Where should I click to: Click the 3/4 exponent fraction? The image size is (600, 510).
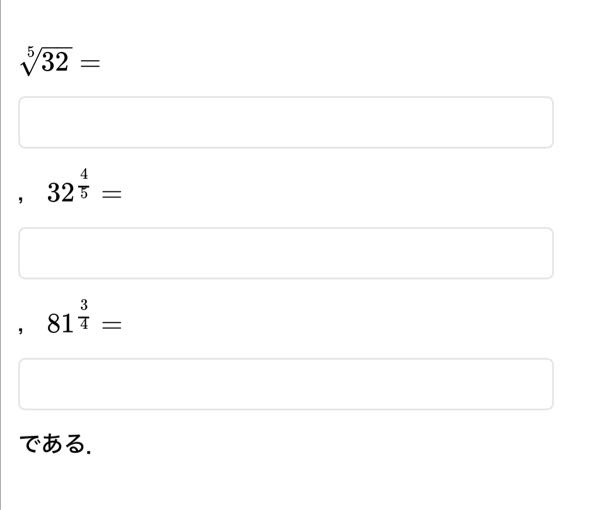tap(84, 314)
